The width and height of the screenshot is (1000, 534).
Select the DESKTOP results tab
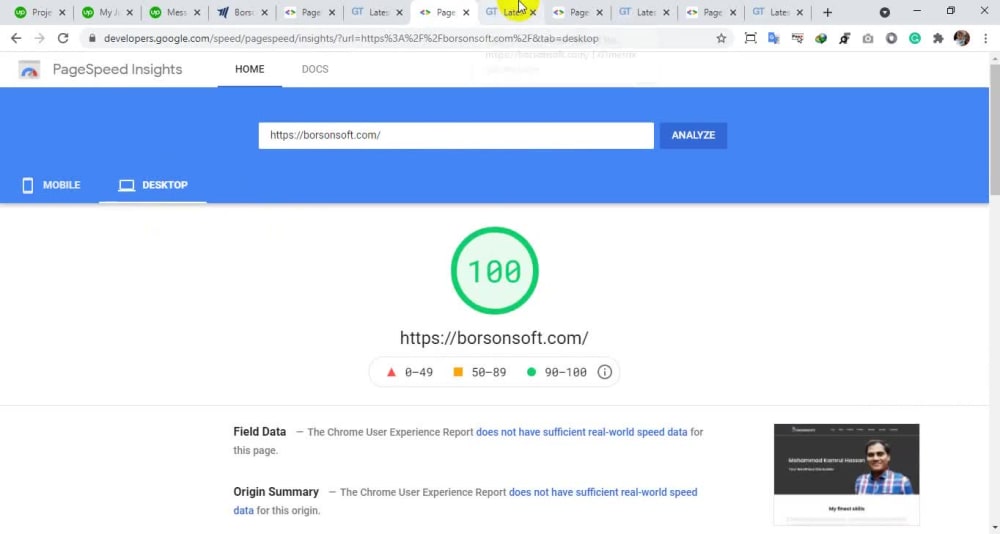click(152, 185)
